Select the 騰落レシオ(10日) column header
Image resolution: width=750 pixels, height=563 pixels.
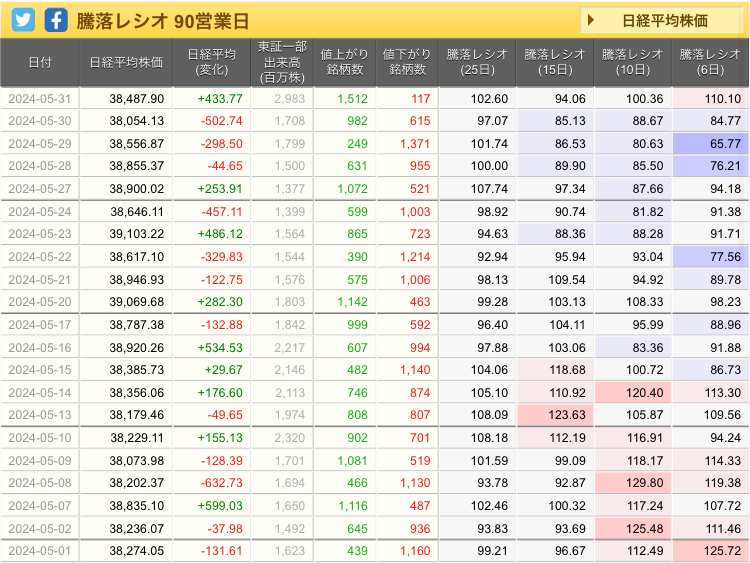point(633,63)
